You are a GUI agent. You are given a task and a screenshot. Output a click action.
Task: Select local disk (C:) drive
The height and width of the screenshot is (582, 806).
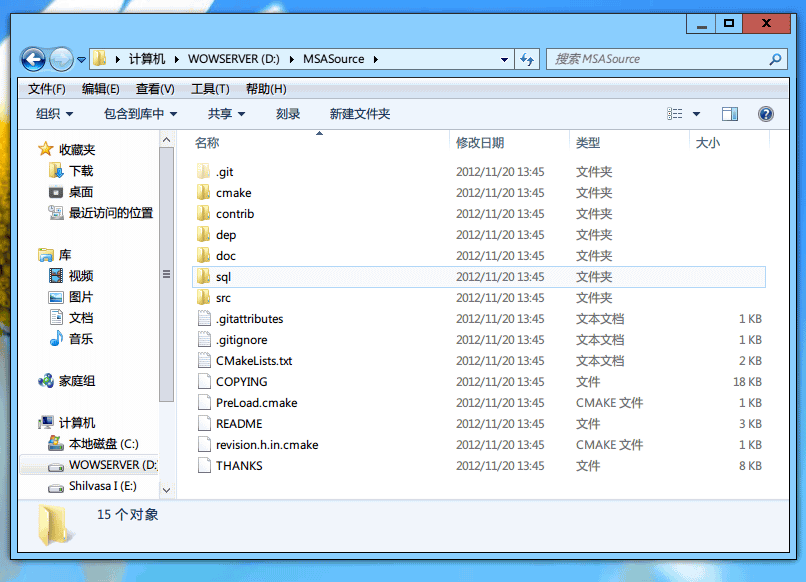[x=103, y=444]
